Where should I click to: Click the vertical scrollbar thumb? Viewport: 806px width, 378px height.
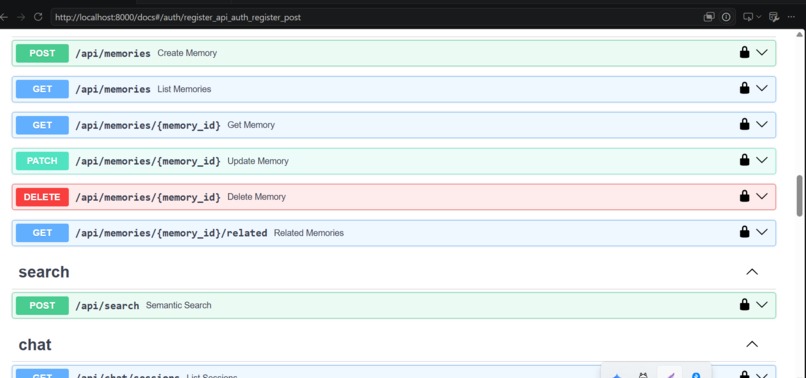tap(800, 195)
